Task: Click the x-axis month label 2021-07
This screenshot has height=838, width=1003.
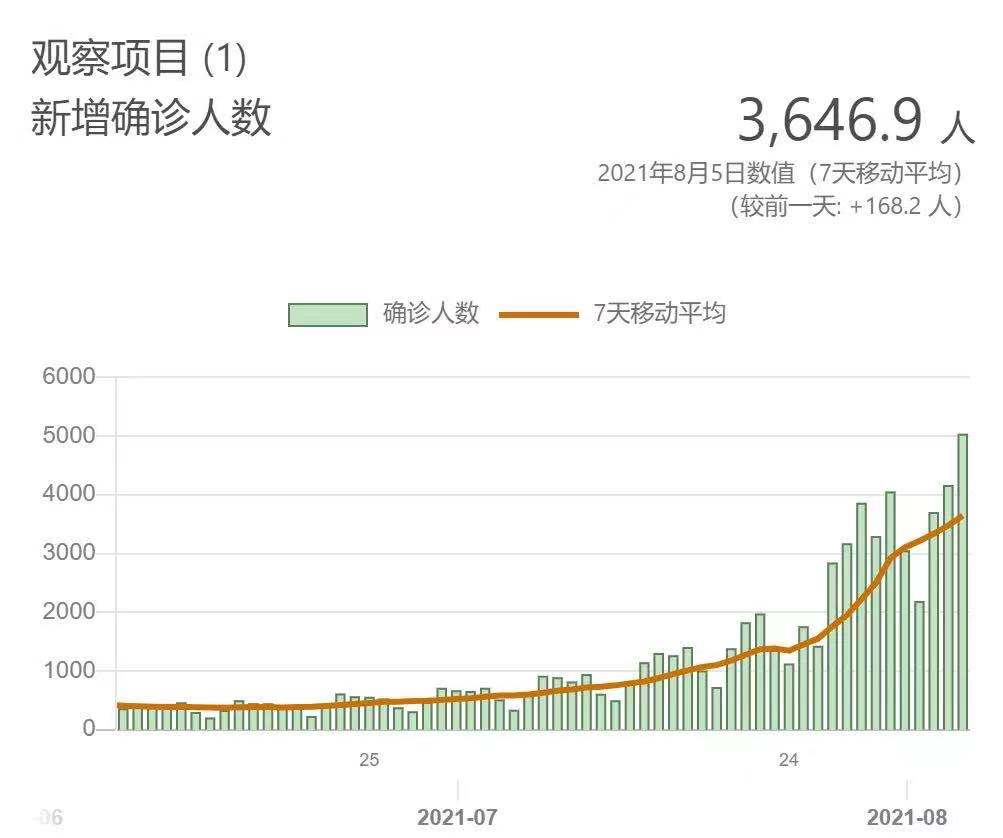Action: [x=457, y=817]
